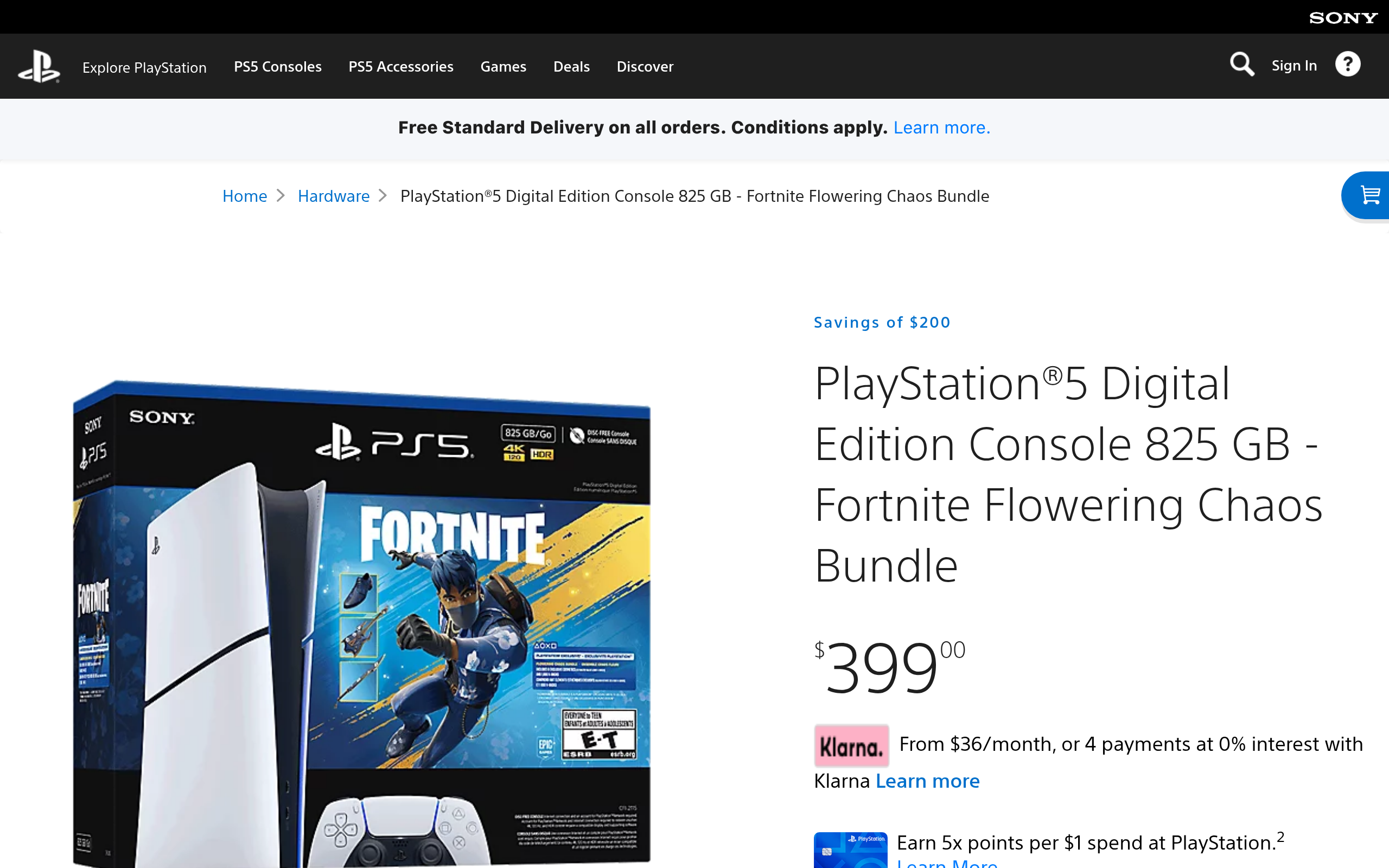
Task: Open the help question mark icon
Action: tap(1347, 65)
